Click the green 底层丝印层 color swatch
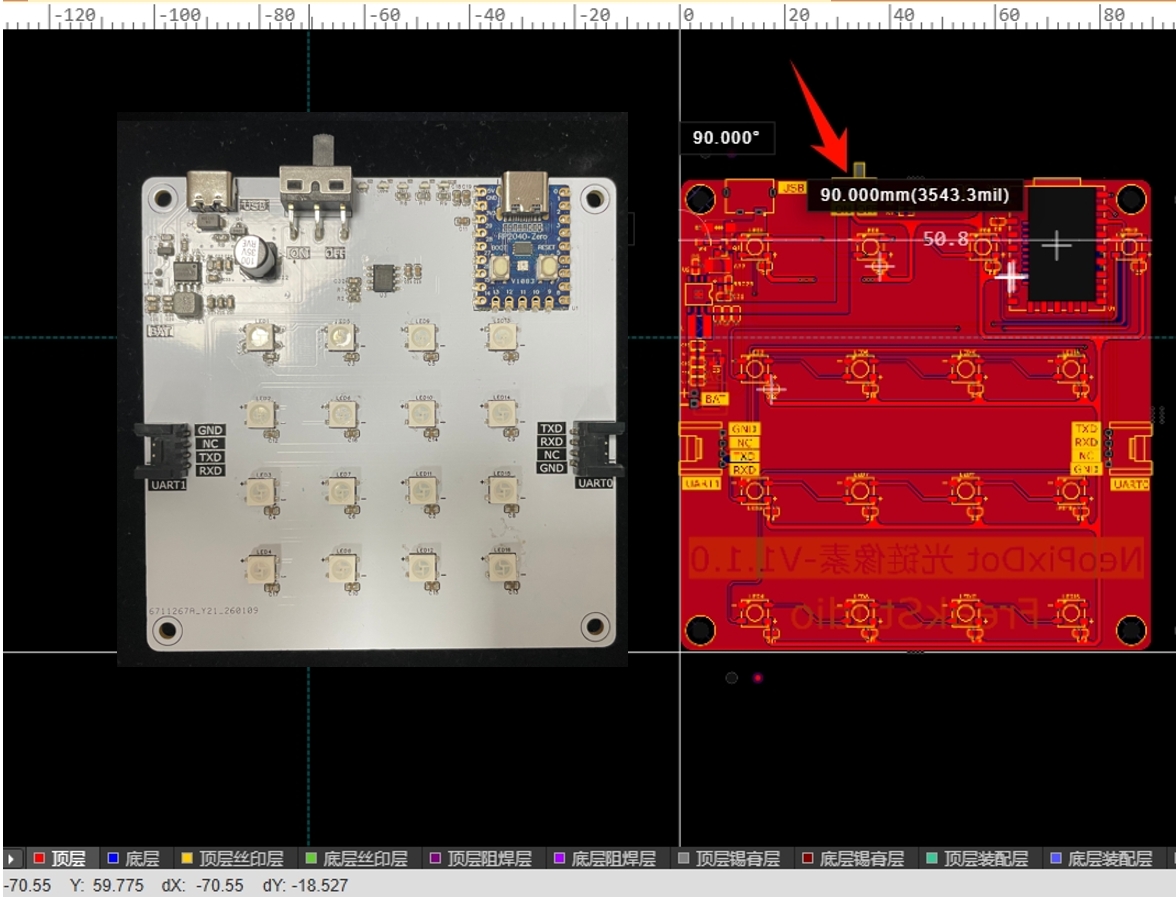This screenshot has width=1176, height=900. click(311, 858)
